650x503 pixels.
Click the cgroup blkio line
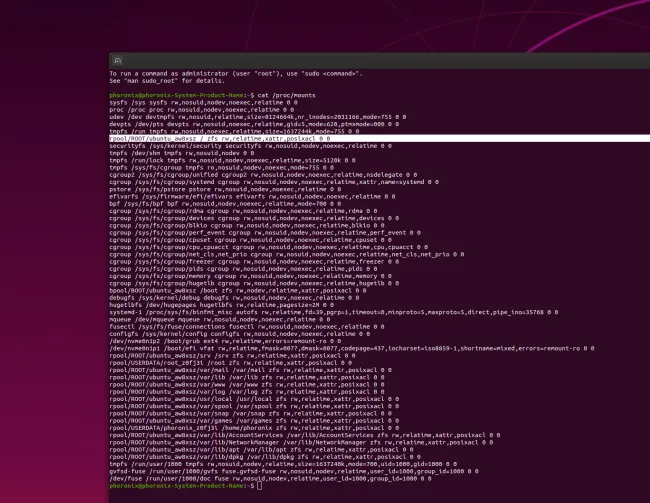247,226
